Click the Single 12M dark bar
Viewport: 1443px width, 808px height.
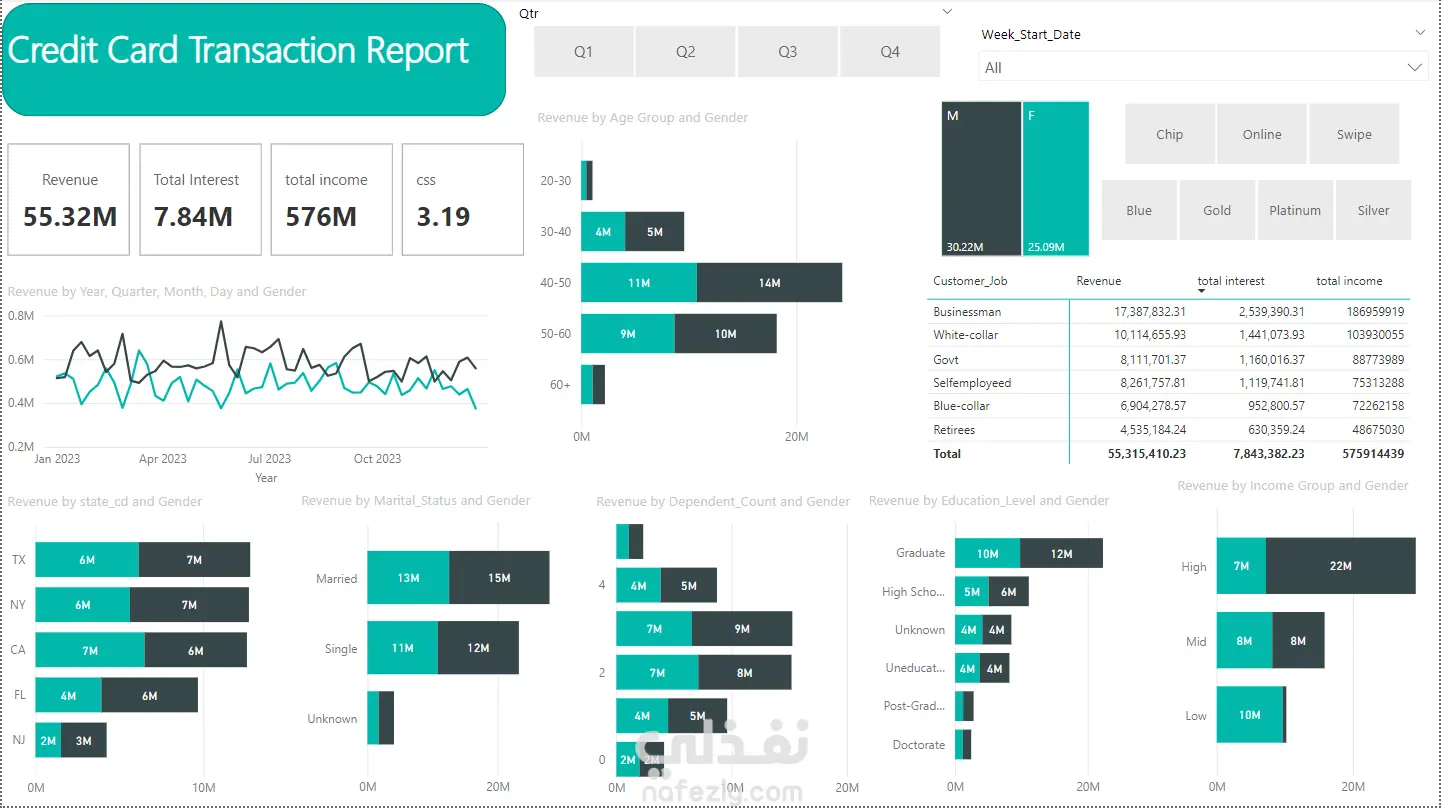click(x=478, y=647)
